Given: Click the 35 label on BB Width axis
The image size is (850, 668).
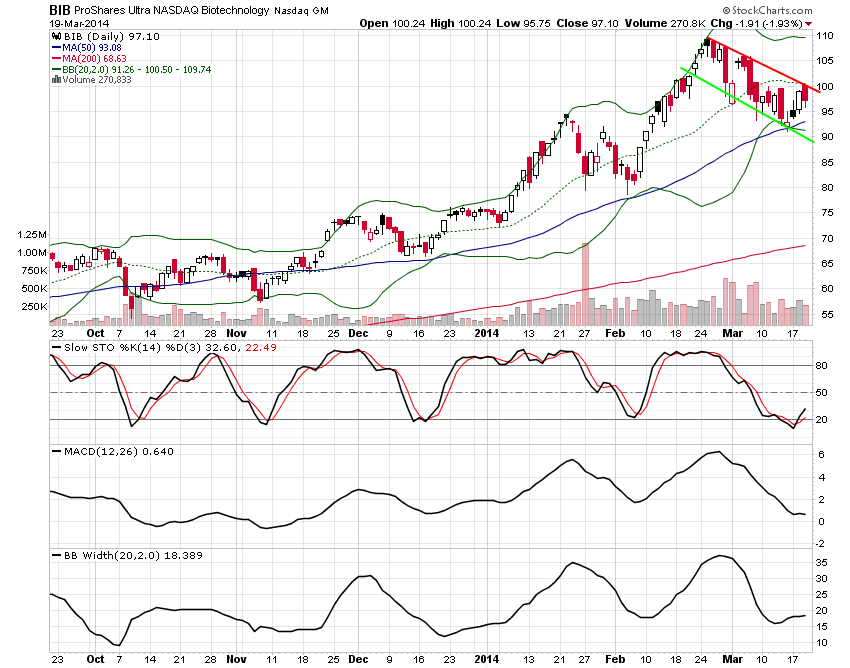Looking at the screenshot, I should (x=822, y=562).
